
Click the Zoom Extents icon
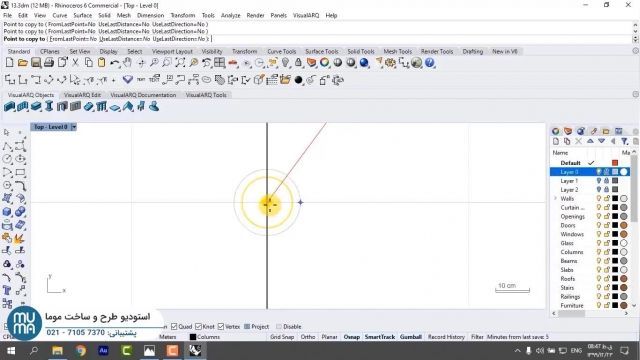point(180,62)
